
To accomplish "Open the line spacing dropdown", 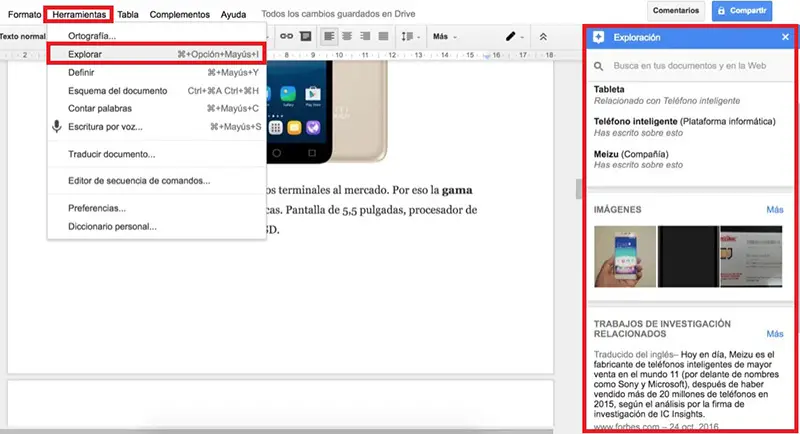I will coord(411,36).
